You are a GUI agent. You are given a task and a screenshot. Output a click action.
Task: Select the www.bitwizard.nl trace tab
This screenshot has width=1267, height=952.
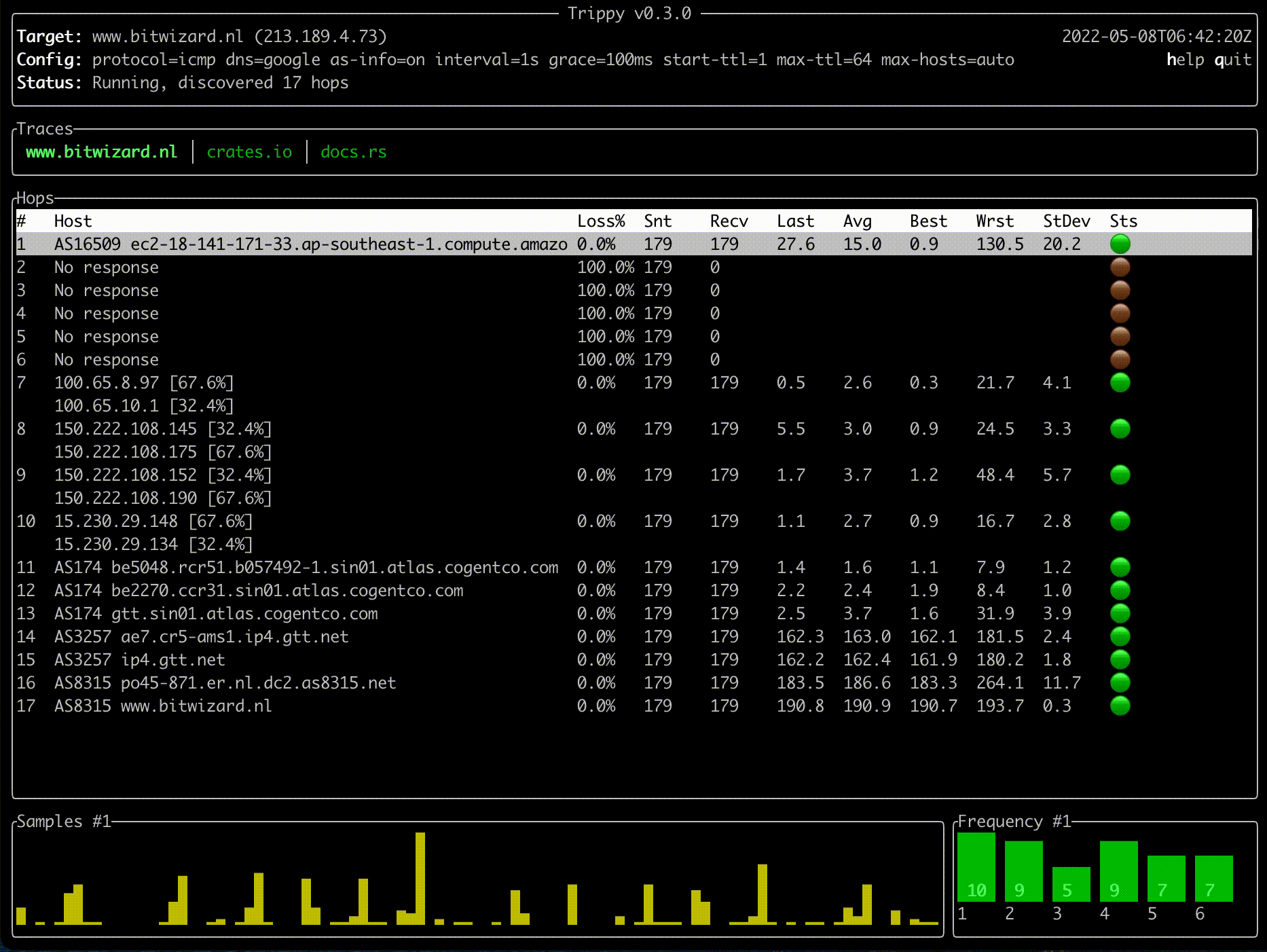coord(101,152)
